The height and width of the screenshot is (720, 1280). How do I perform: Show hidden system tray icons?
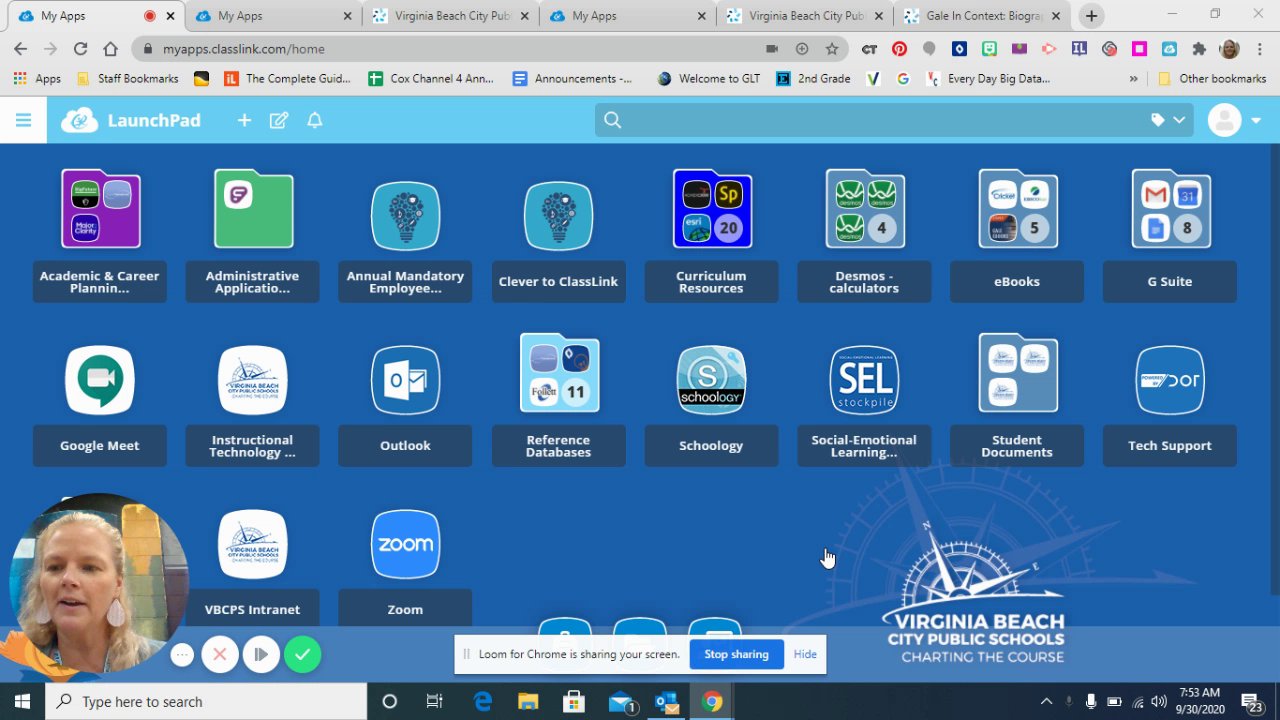click(x=1046, y=701)
